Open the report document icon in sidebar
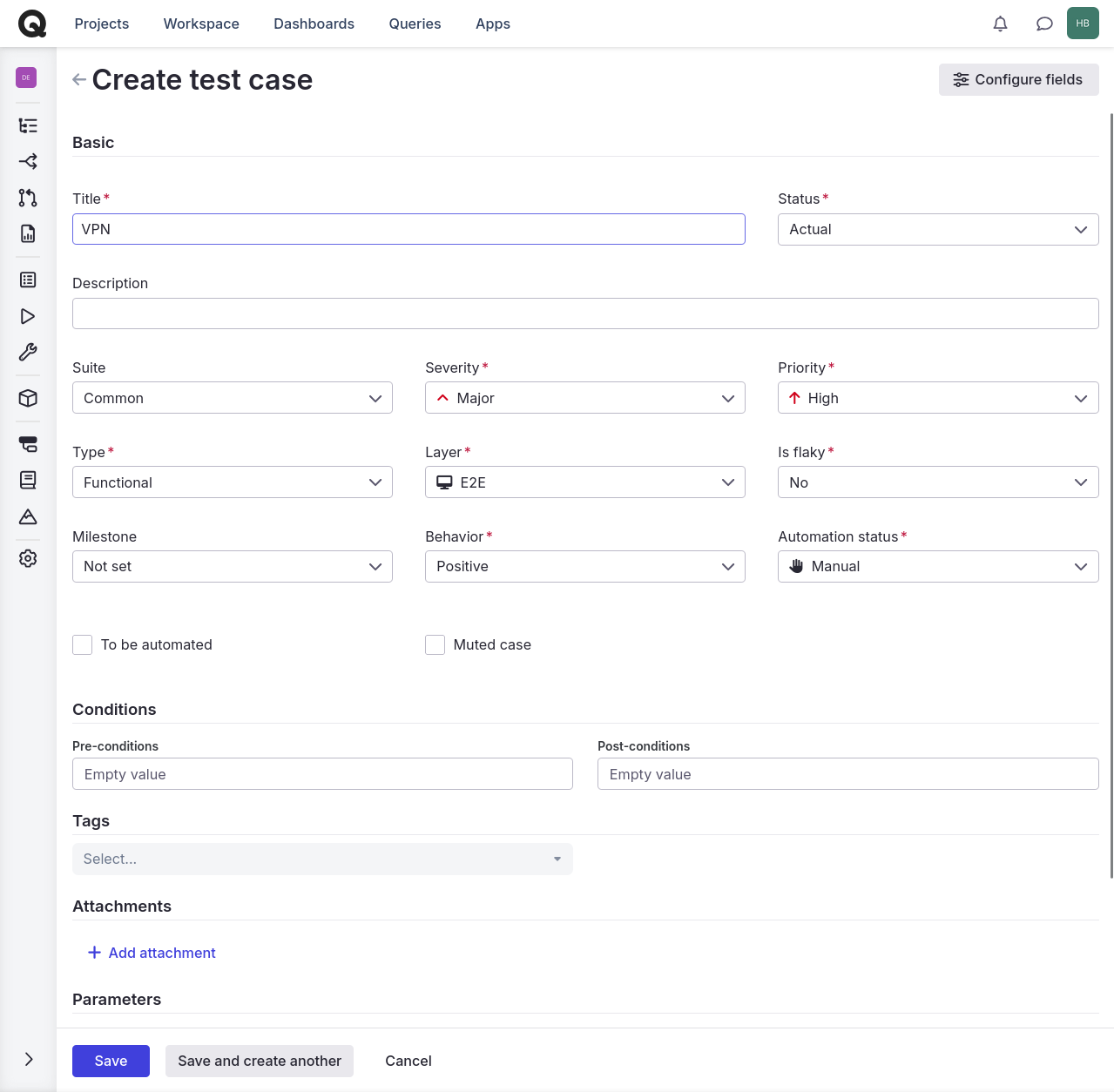This screenshot has width=1114, height=1092. 28,233
